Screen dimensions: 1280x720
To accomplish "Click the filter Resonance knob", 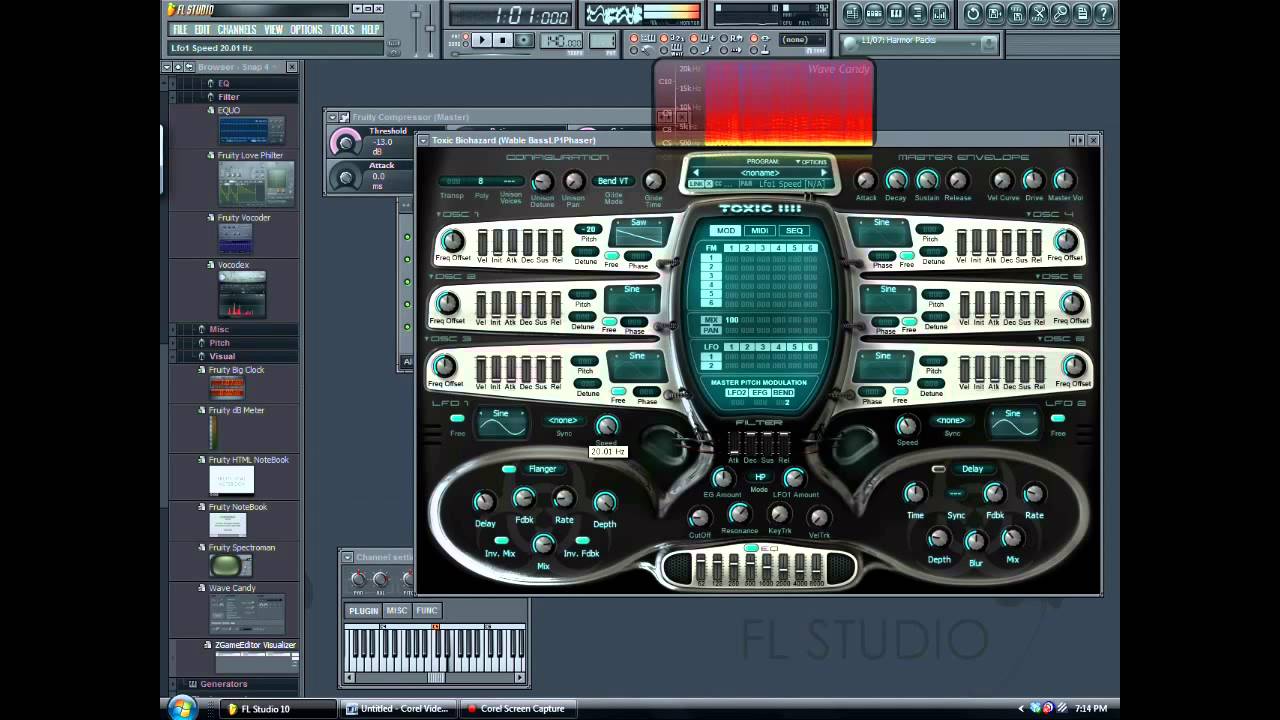I will 739,514.
